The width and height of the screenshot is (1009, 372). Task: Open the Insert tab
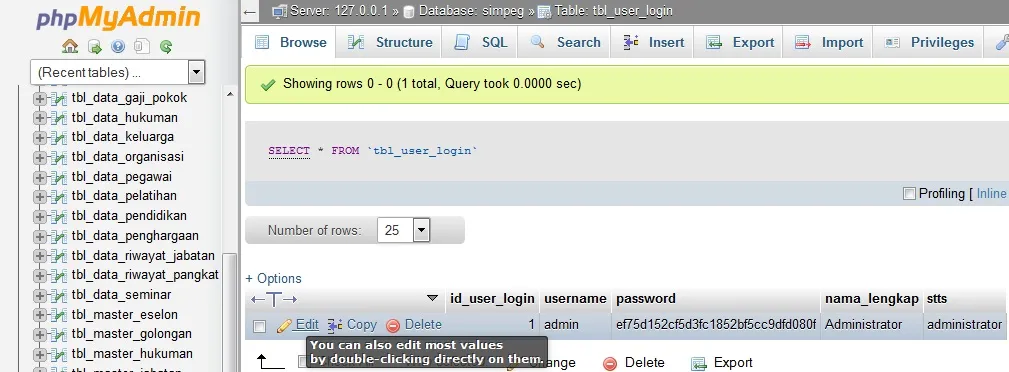(x=653, y=42)
